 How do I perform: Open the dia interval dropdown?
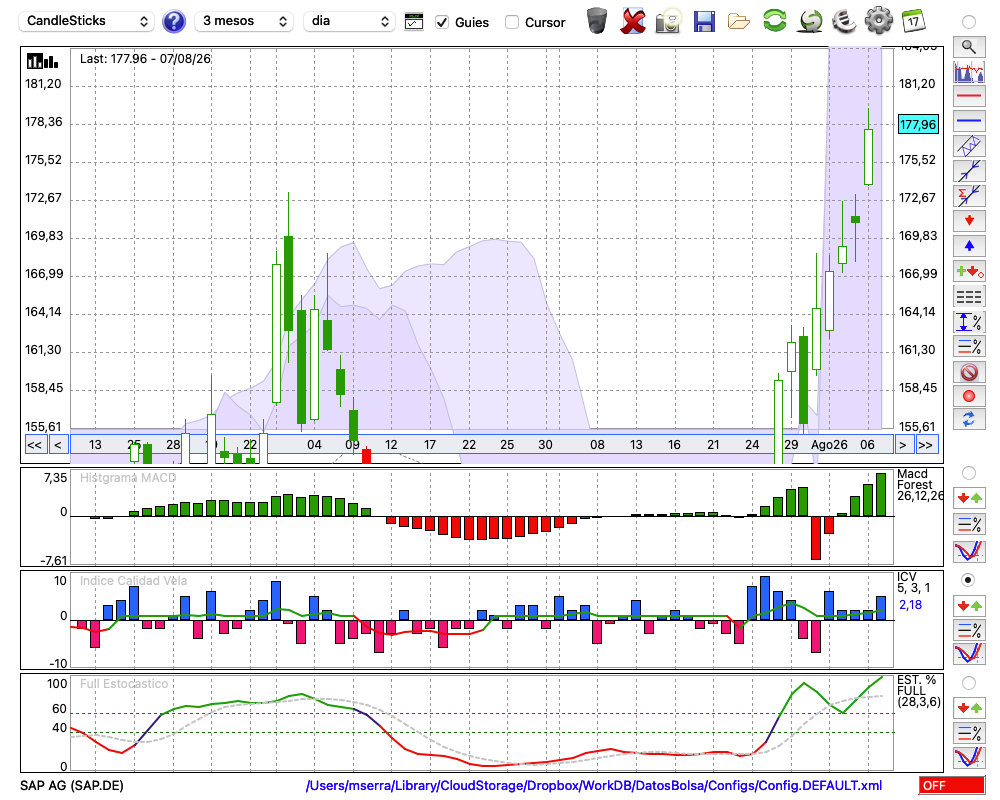pos(349,21)
